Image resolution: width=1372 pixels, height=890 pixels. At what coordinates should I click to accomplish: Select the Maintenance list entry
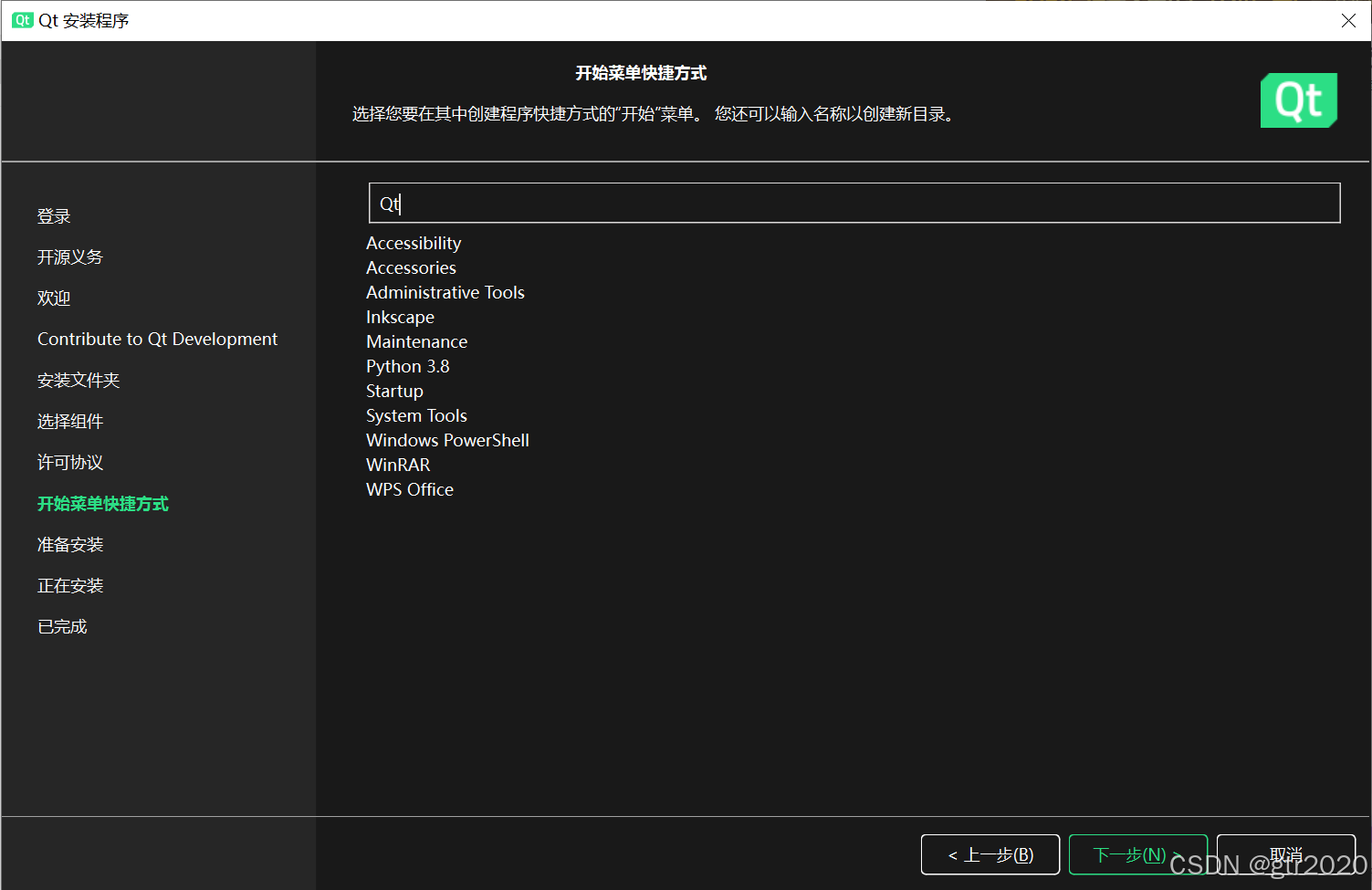[416, 341]
